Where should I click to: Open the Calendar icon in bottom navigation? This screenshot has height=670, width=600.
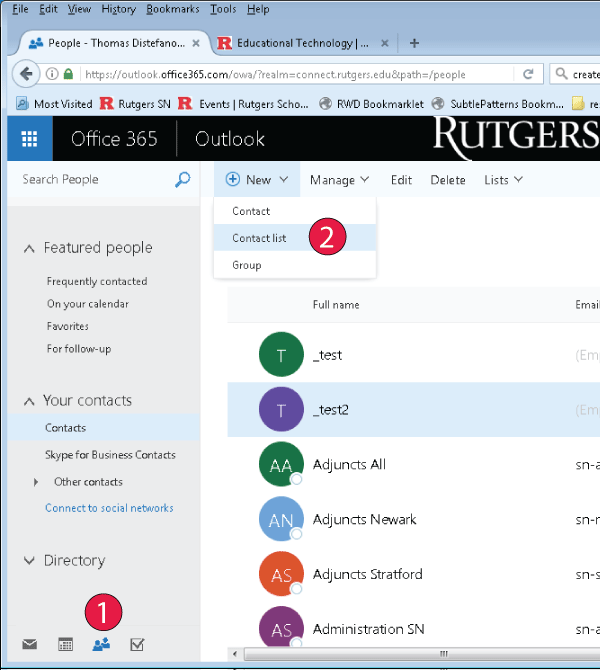click(x=65, y=644)
